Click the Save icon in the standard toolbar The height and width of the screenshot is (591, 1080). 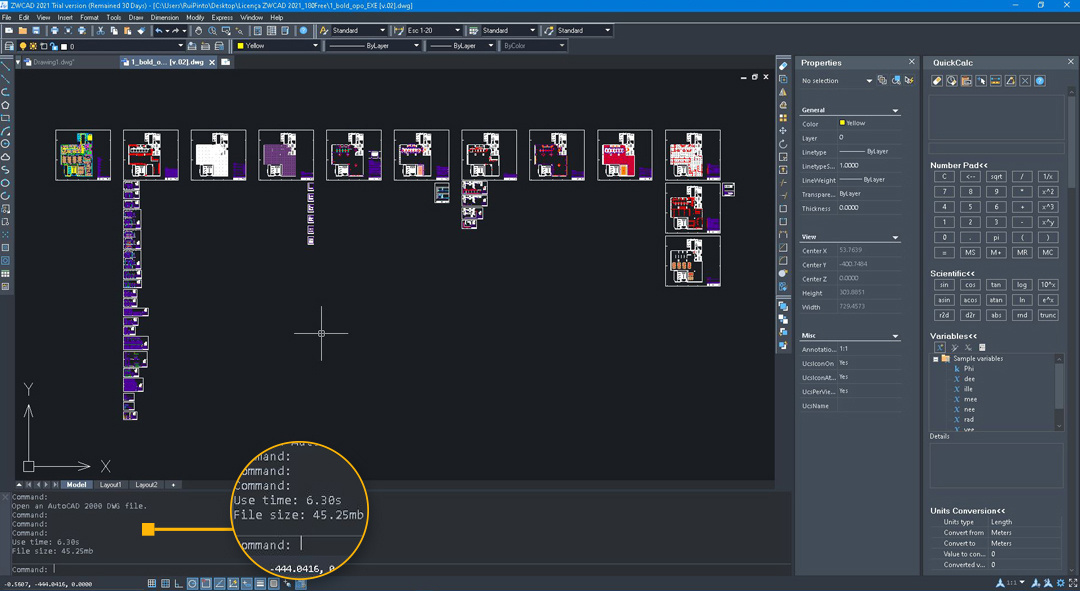pos(37,31)
